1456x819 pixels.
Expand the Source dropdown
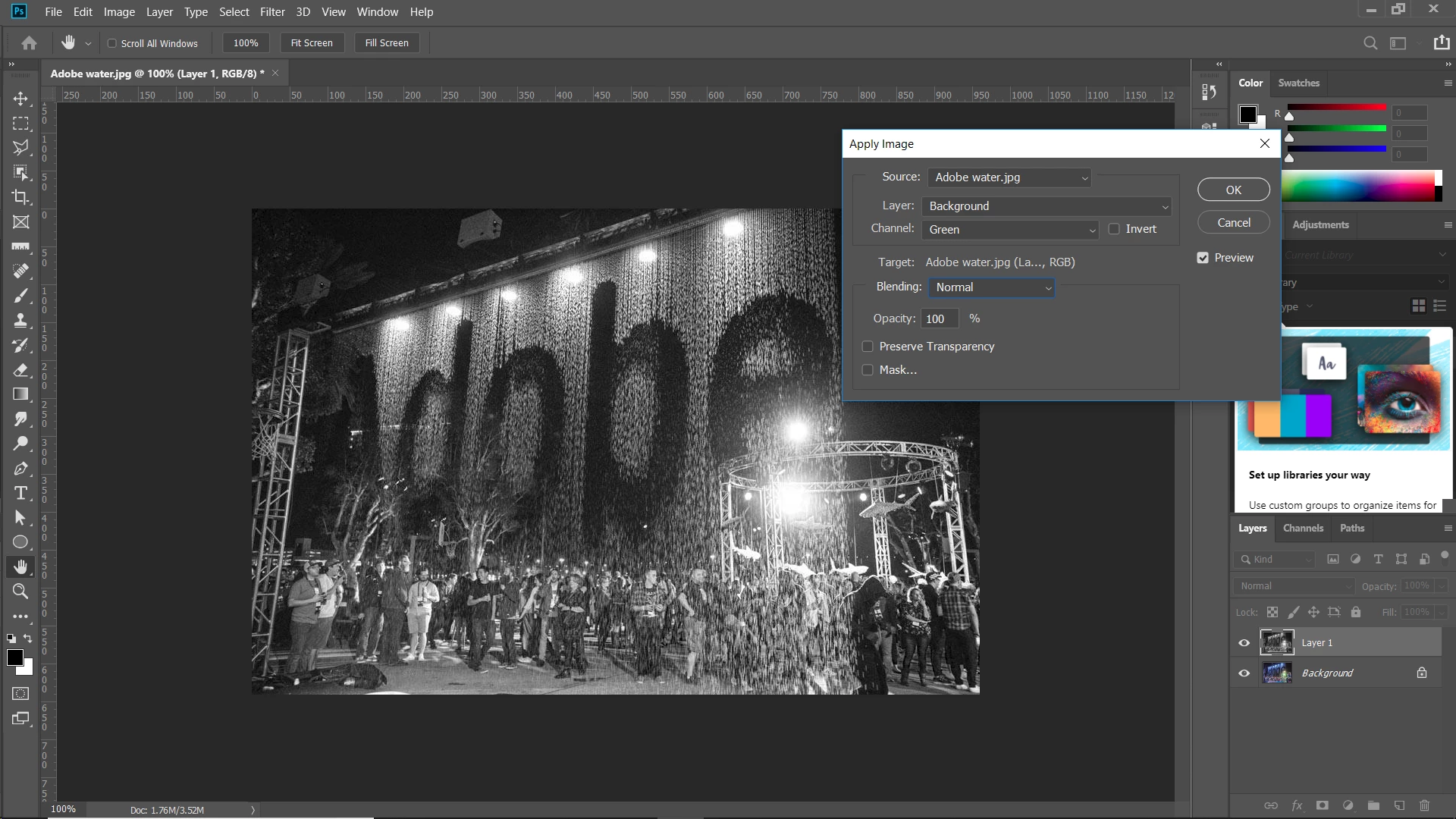pos(1009,177)
